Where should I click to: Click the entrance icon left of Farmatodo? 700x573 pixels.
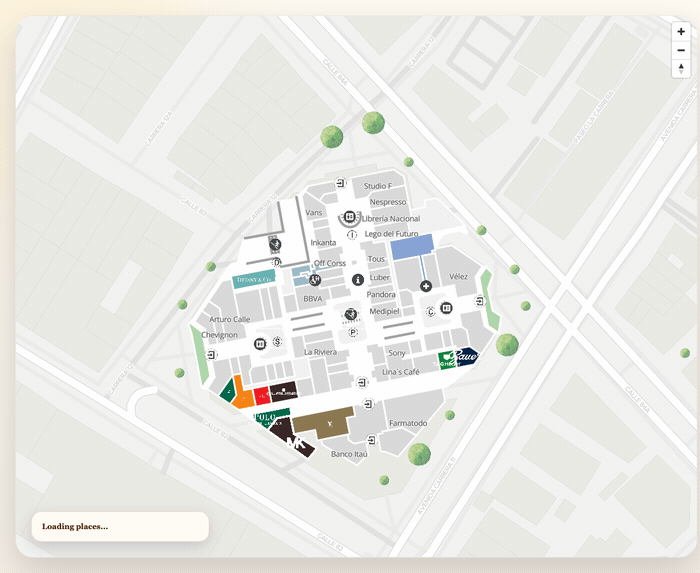click(368, 404)
